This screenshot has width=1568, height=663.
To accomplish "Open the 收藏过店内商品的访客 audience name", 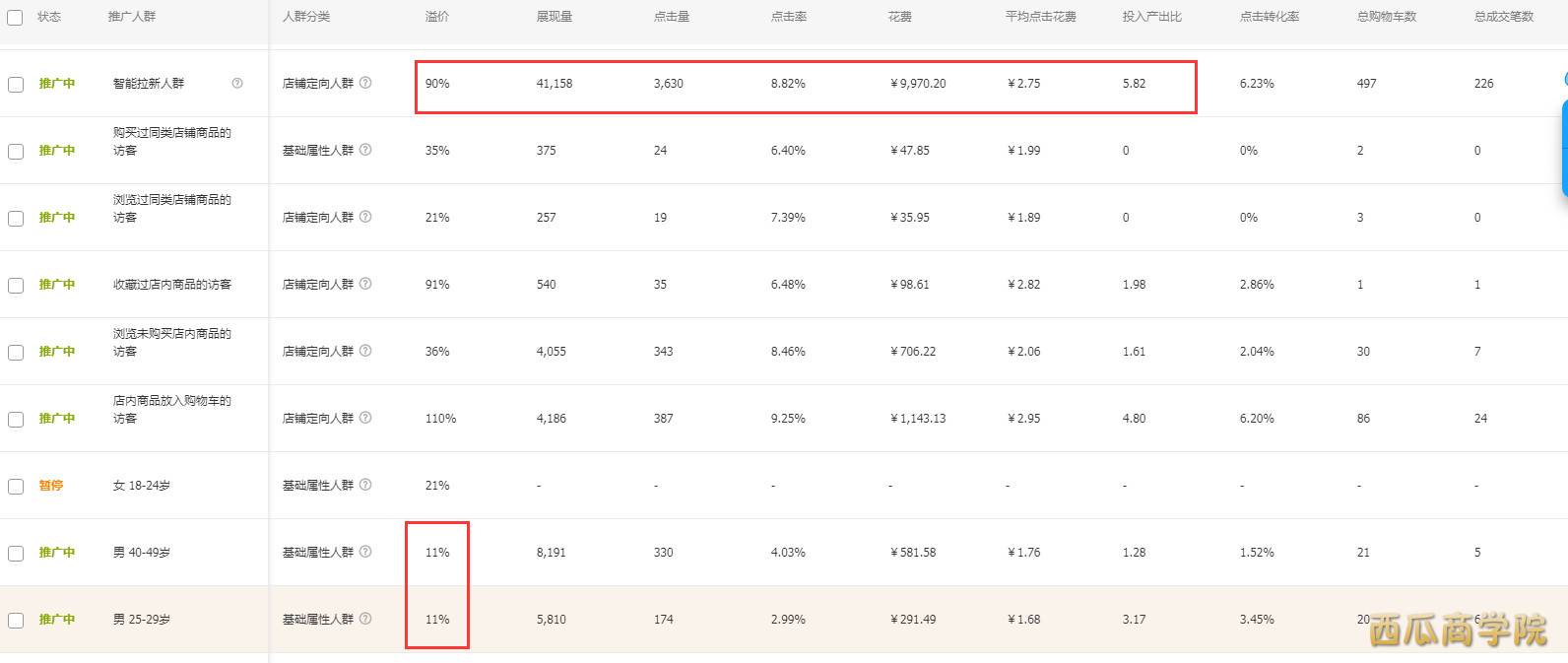I will pos(172,285).
